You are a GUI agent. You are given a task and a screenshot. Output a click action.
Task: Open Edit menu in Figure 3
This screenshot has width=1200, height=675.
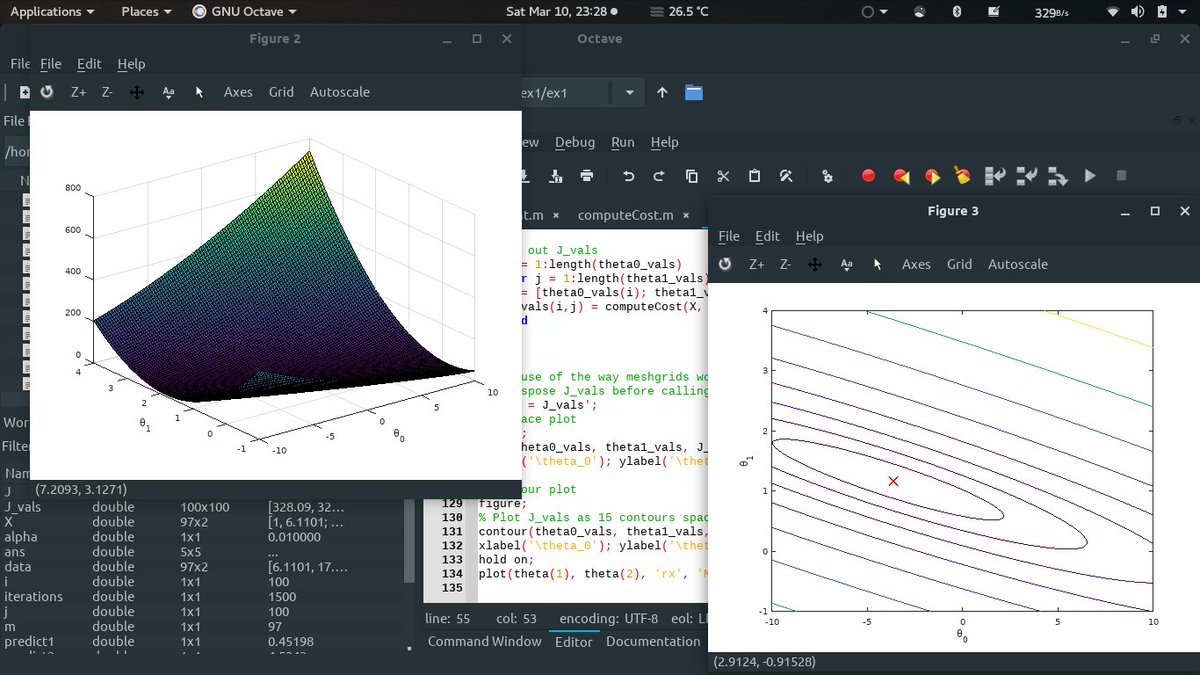(x=767, y=236)
